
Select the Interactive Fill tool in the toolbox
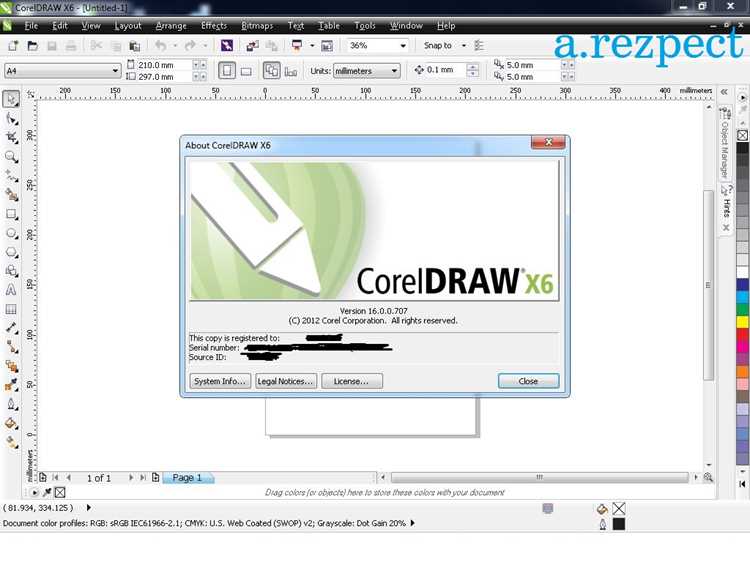coord(11,442)
